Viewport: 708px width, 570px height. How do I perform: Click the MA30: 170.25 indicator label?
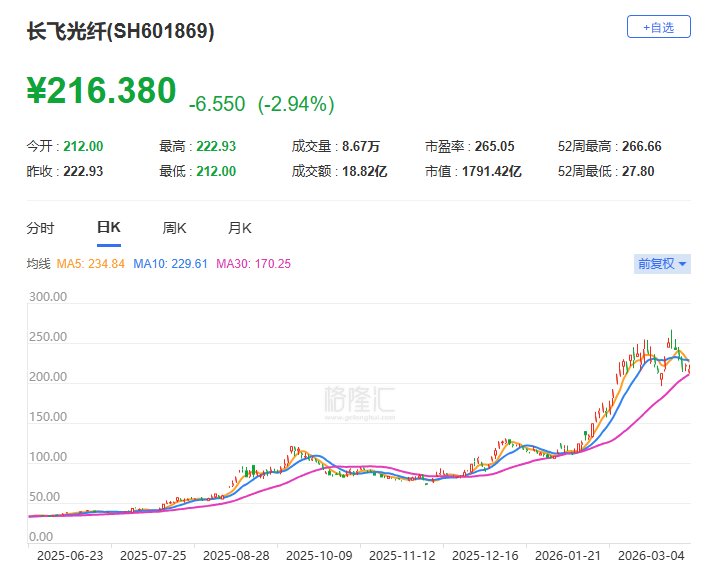[x=253, y=264]
